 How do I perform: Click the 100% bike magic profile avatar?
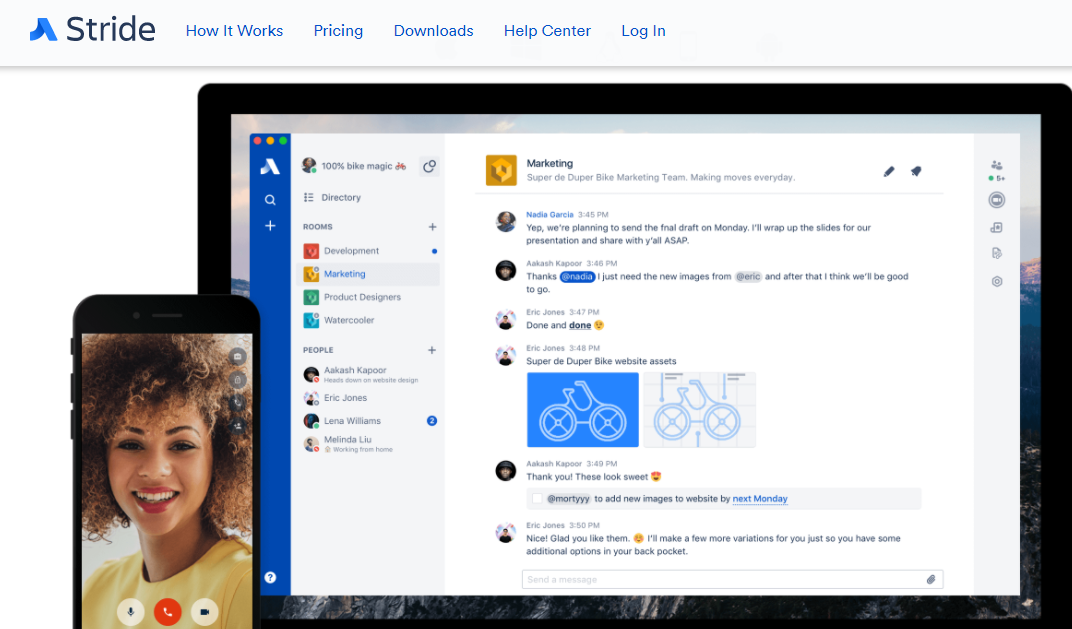[309, 165]
